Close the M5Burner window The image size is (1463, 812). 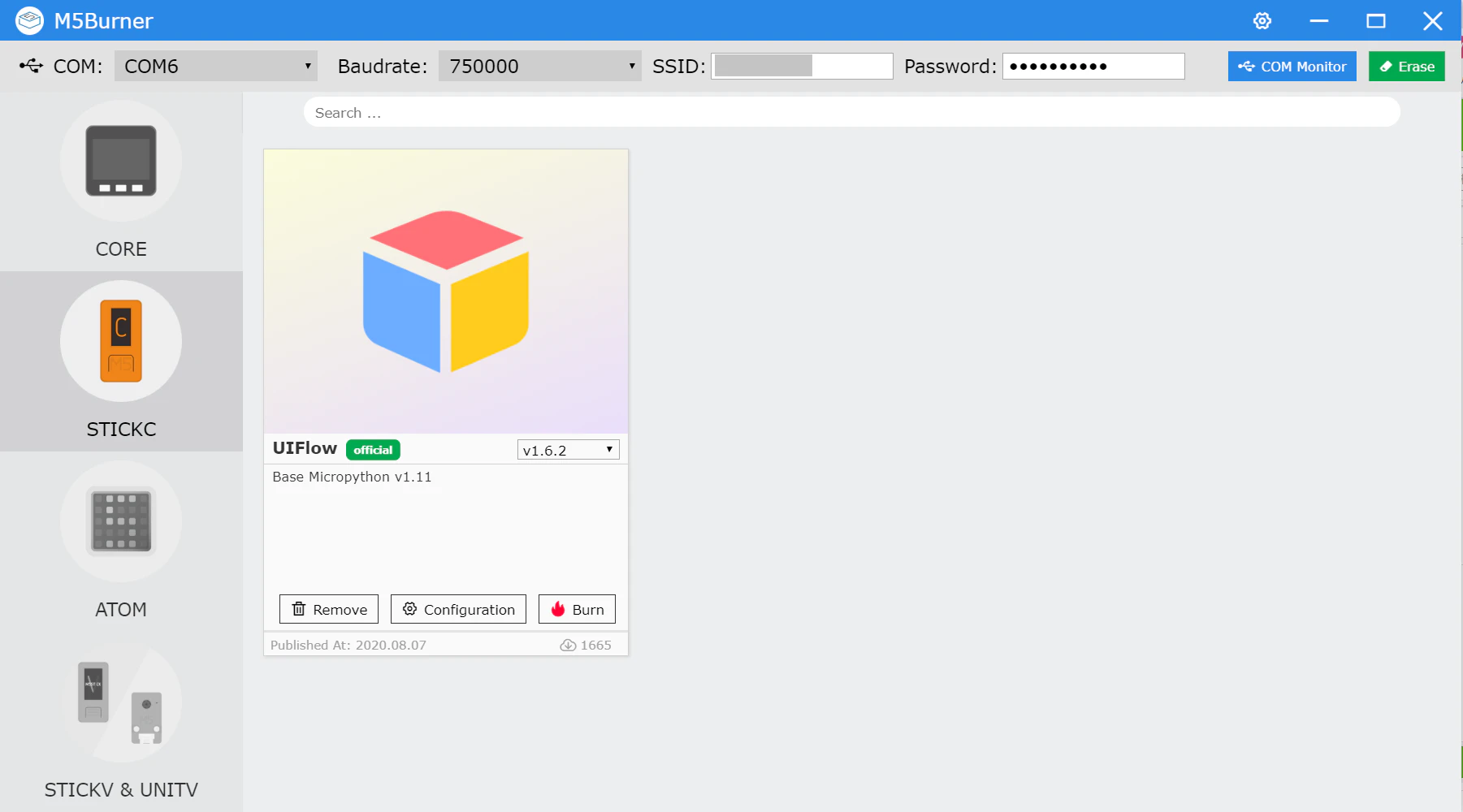1433,21
